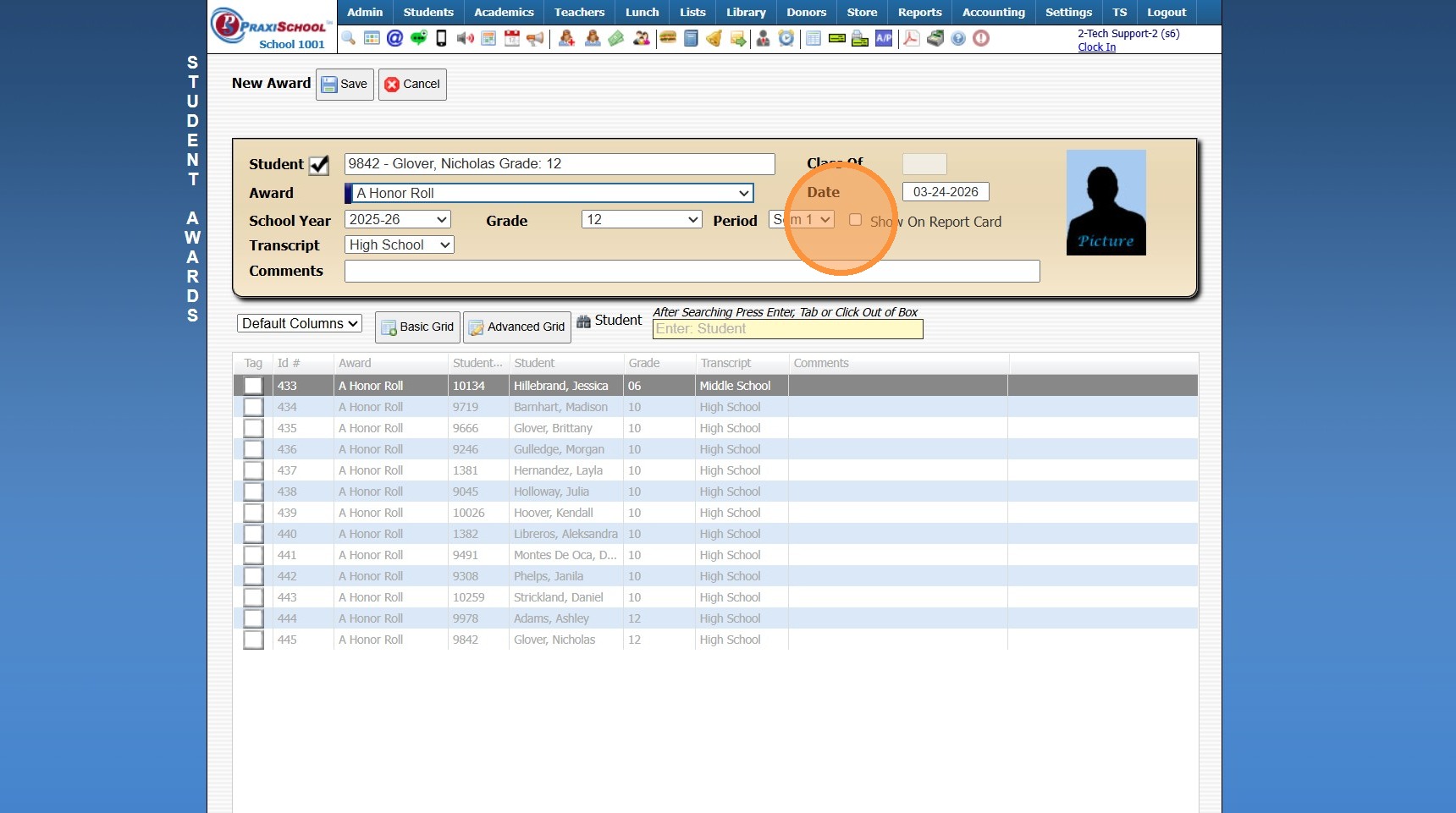Go to the Academics menu

[504, 12]
